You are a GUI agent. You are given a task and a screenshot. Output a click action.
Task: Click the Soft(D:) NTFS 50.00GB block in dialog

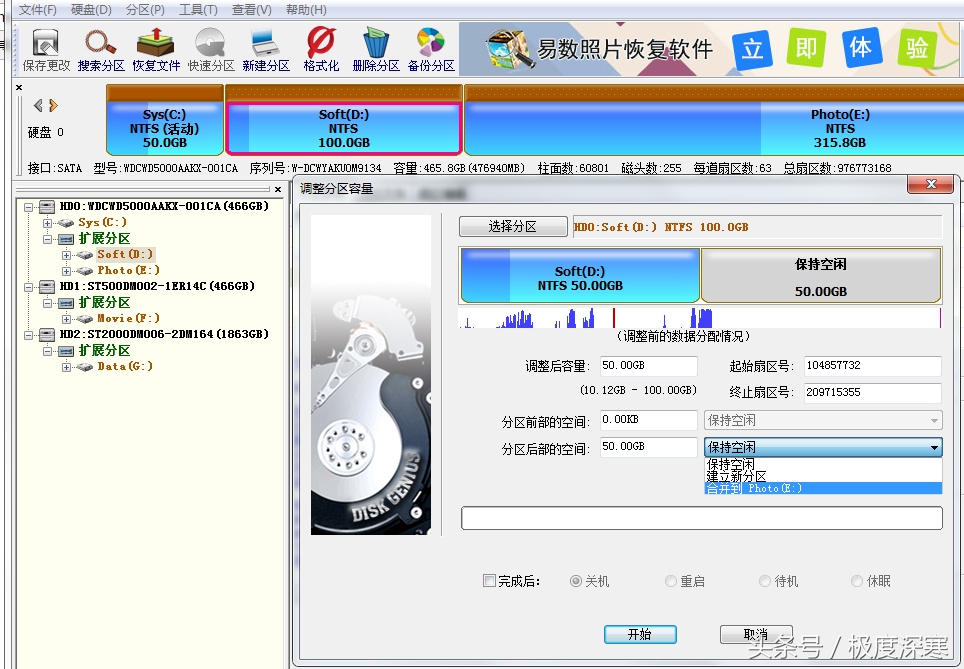point(580,275)
